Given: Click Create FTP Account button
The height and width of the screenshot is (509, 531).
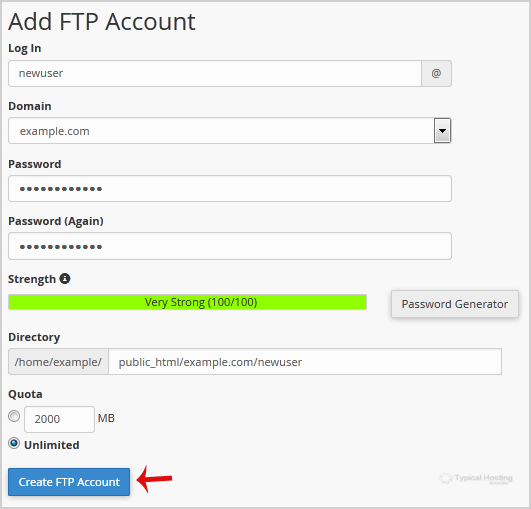Looking at the screenshot, I should point(69,482).
